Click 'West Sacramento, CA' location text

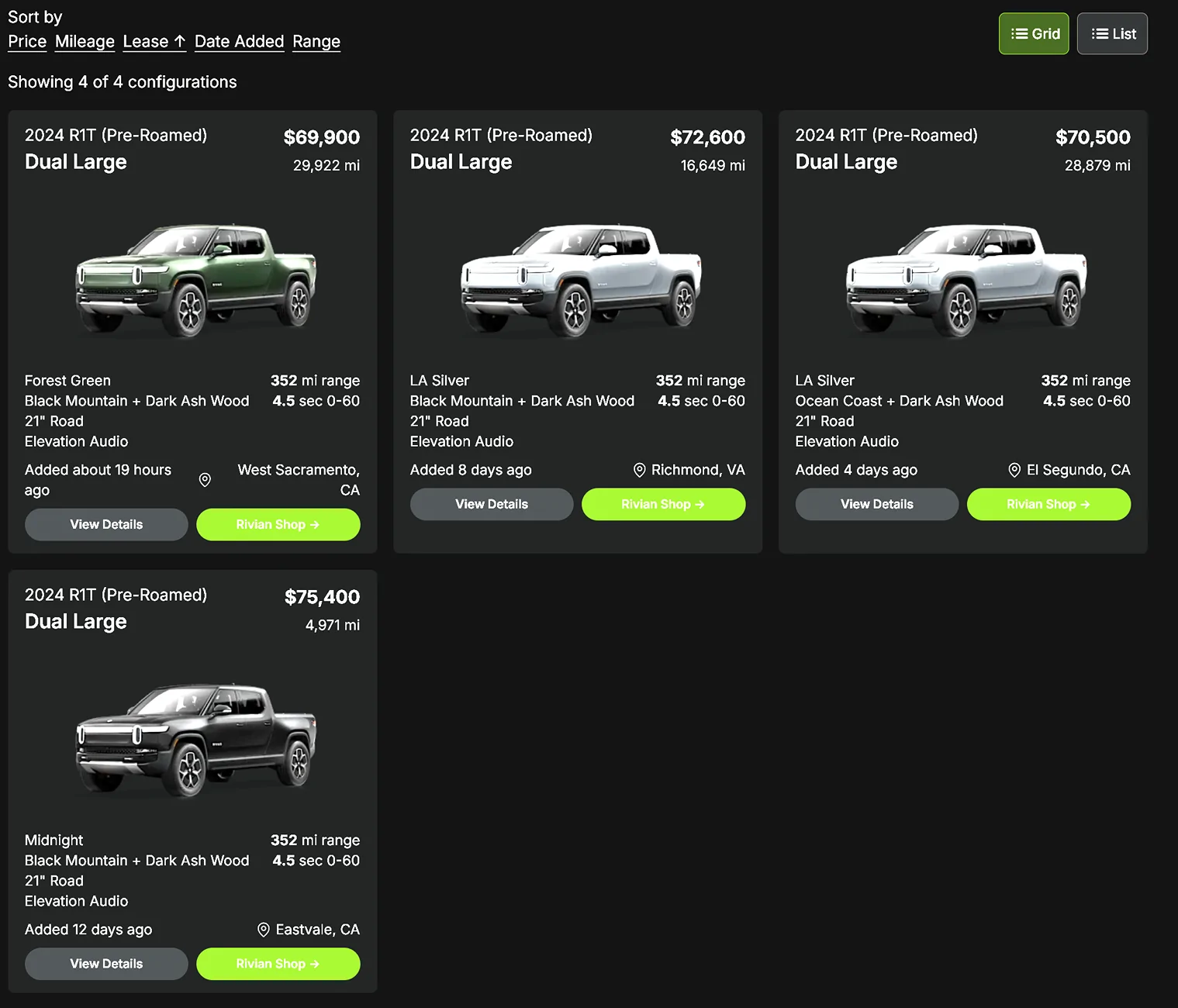299,480
